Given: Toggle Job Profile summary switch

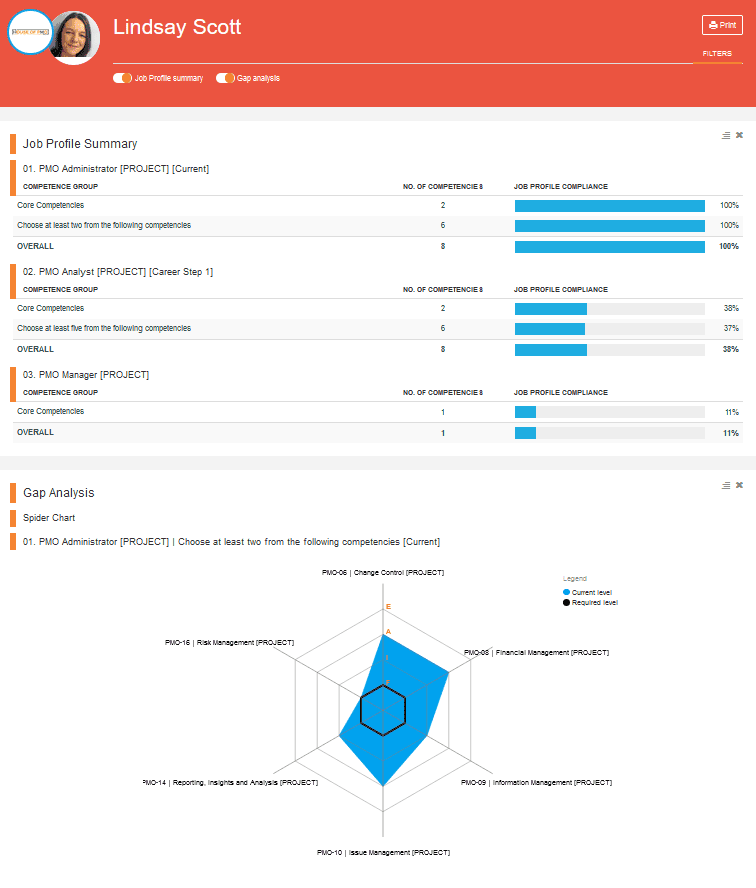Looking at the screenshot, I should tap(122, 78).
